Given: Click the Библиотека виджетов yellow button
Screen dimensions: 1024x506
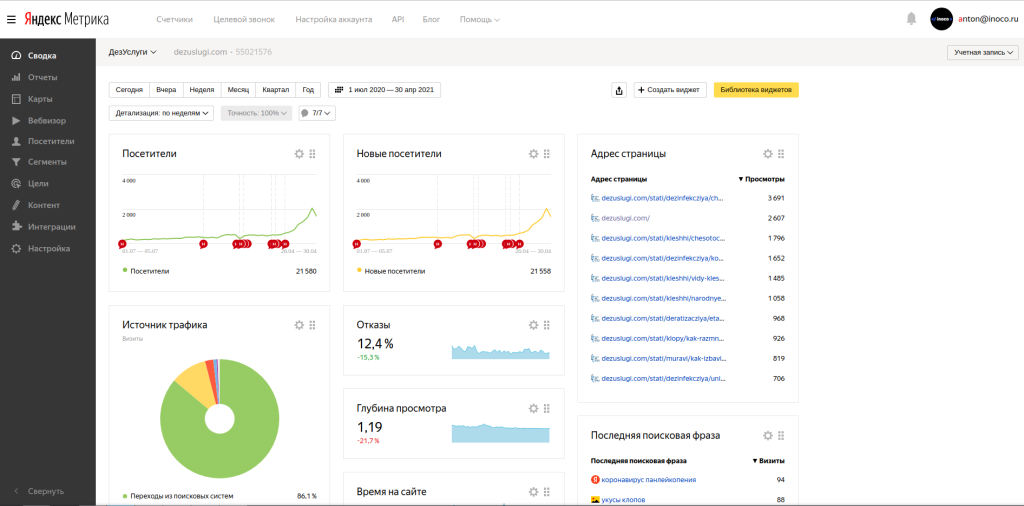Looking at the screenshot, I should 755,90.
